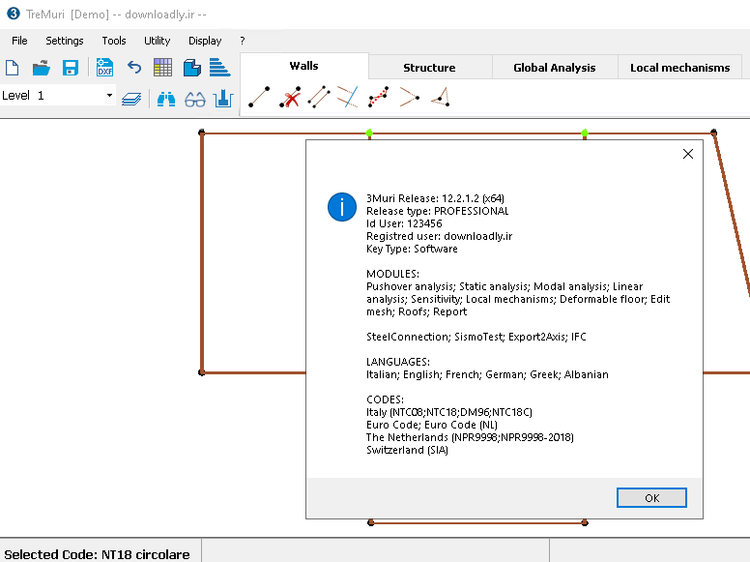The width and height of the screenshot is (750, 562).
Task: Switch to the Walls tab
Action: [304, 66]
